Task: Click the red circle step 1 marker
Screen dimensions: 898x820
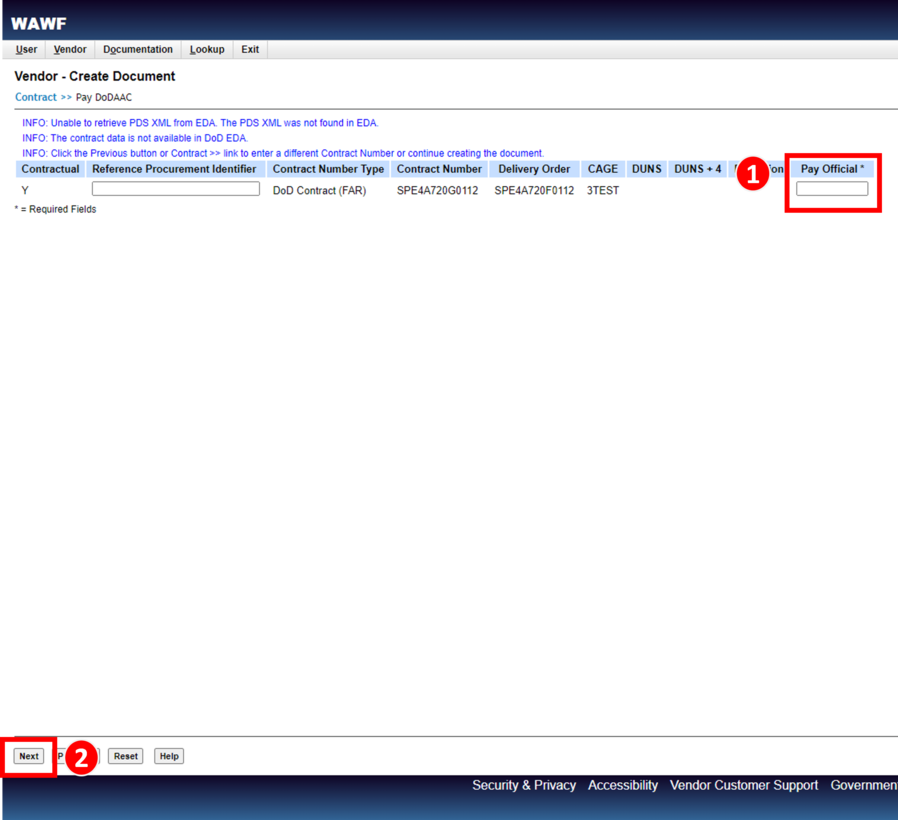Action: 753,174
